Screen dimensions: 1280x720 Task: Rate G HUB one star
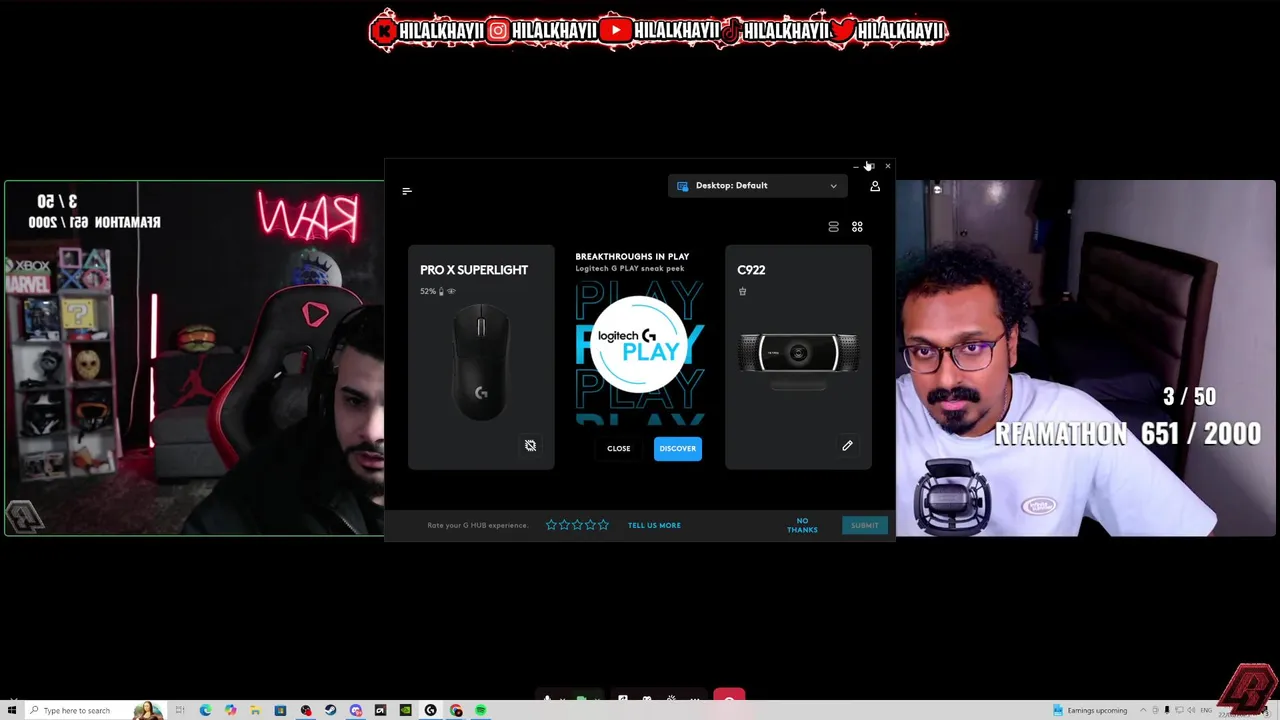tap(551, 525)
